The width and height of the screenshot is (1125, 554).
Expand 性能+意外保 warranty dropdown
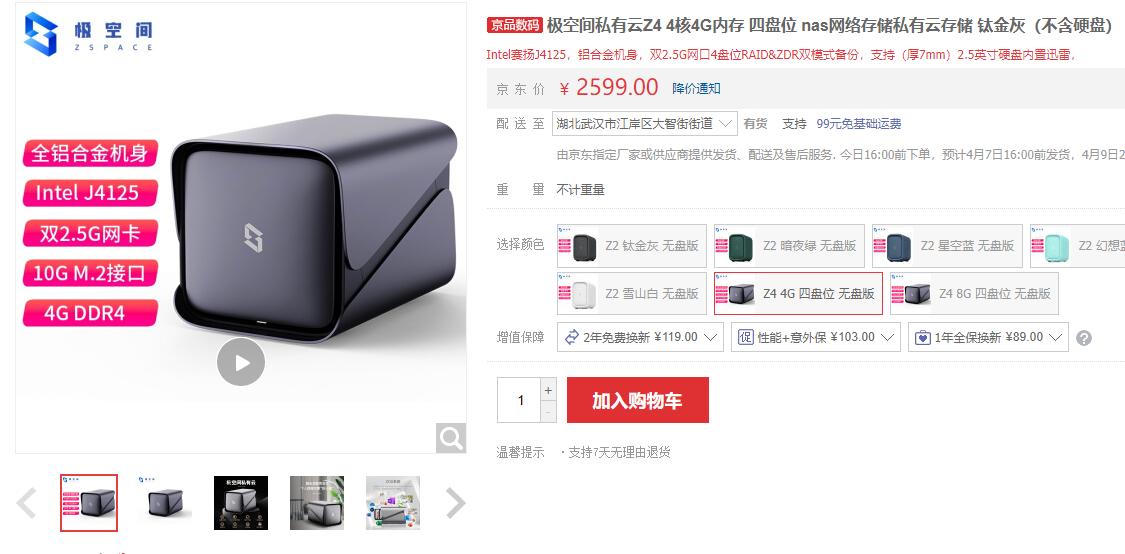816,337
